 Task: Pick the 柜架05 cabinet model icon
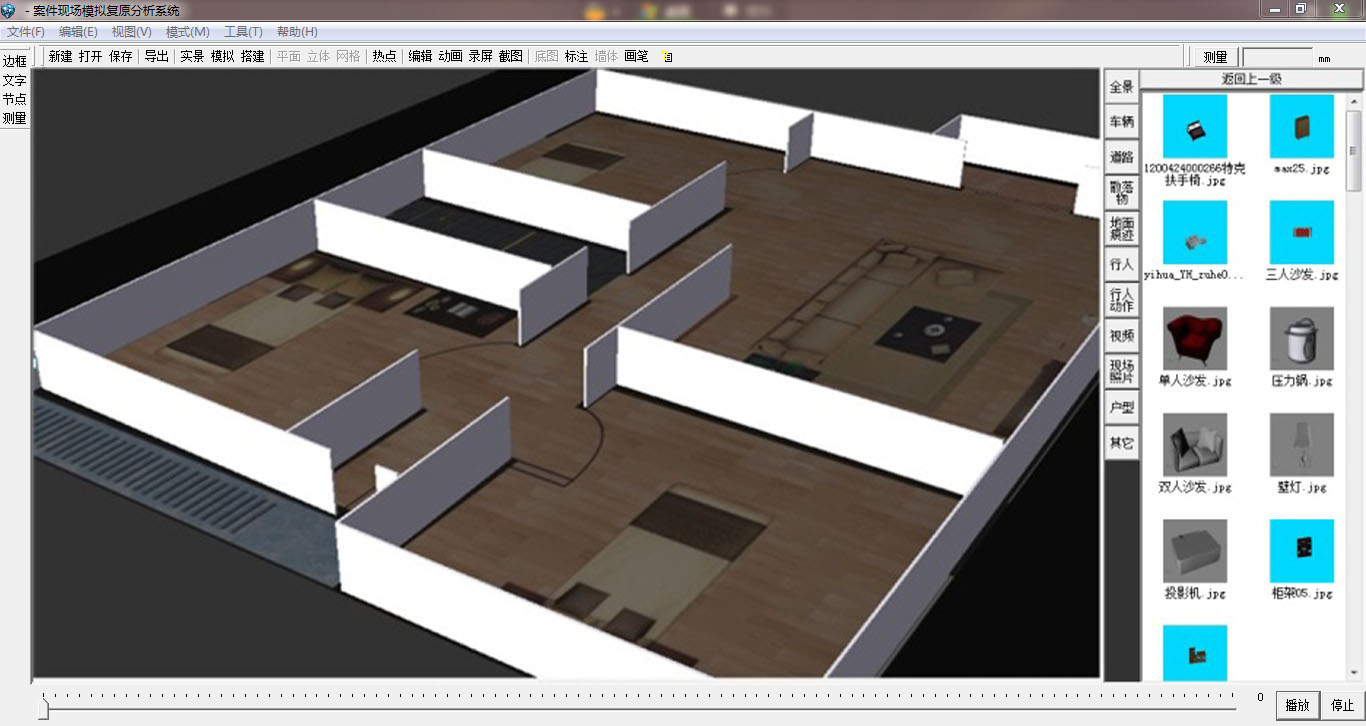click(x=1301, y=551)
